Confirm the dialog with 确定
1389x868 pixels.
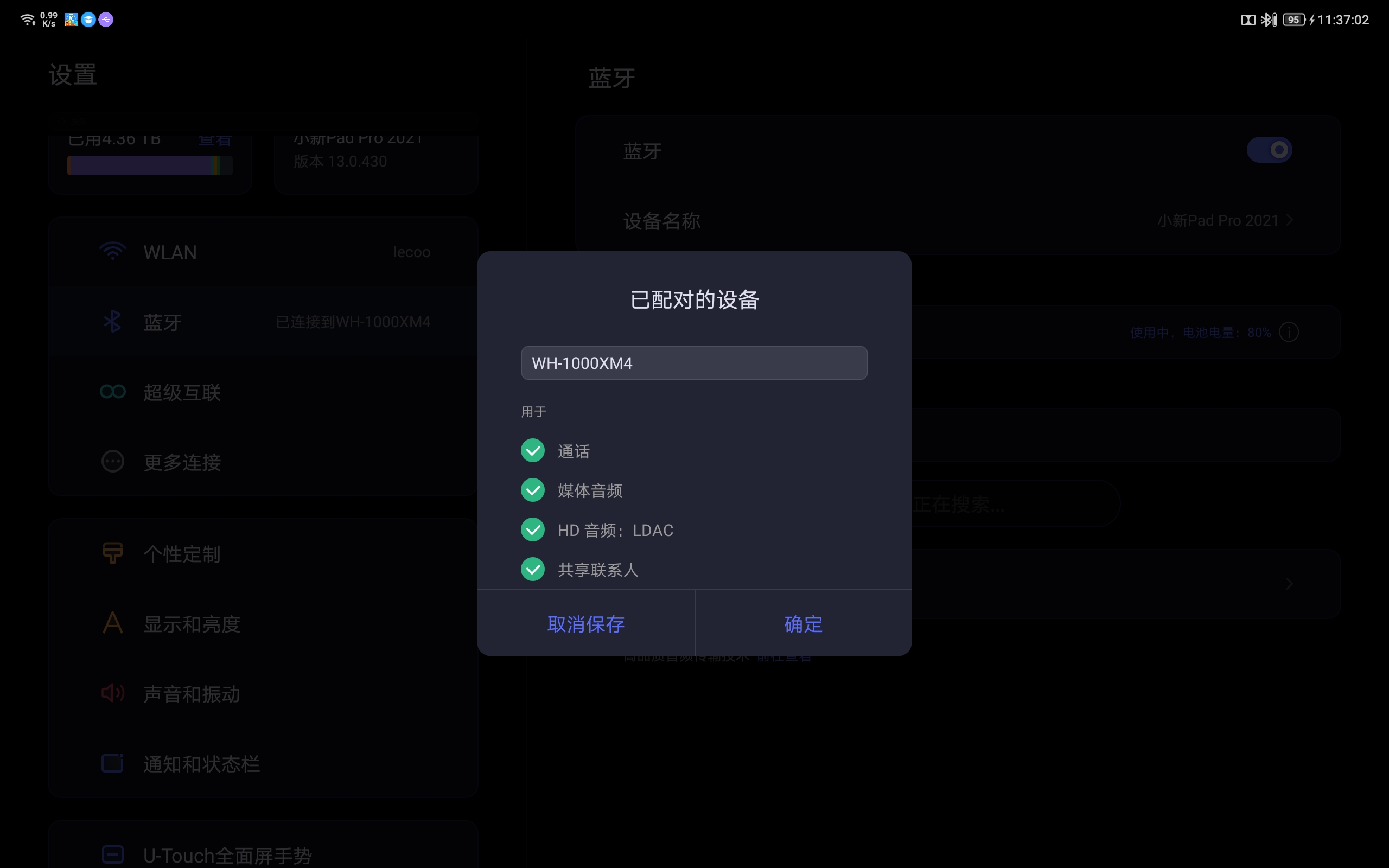803,624
